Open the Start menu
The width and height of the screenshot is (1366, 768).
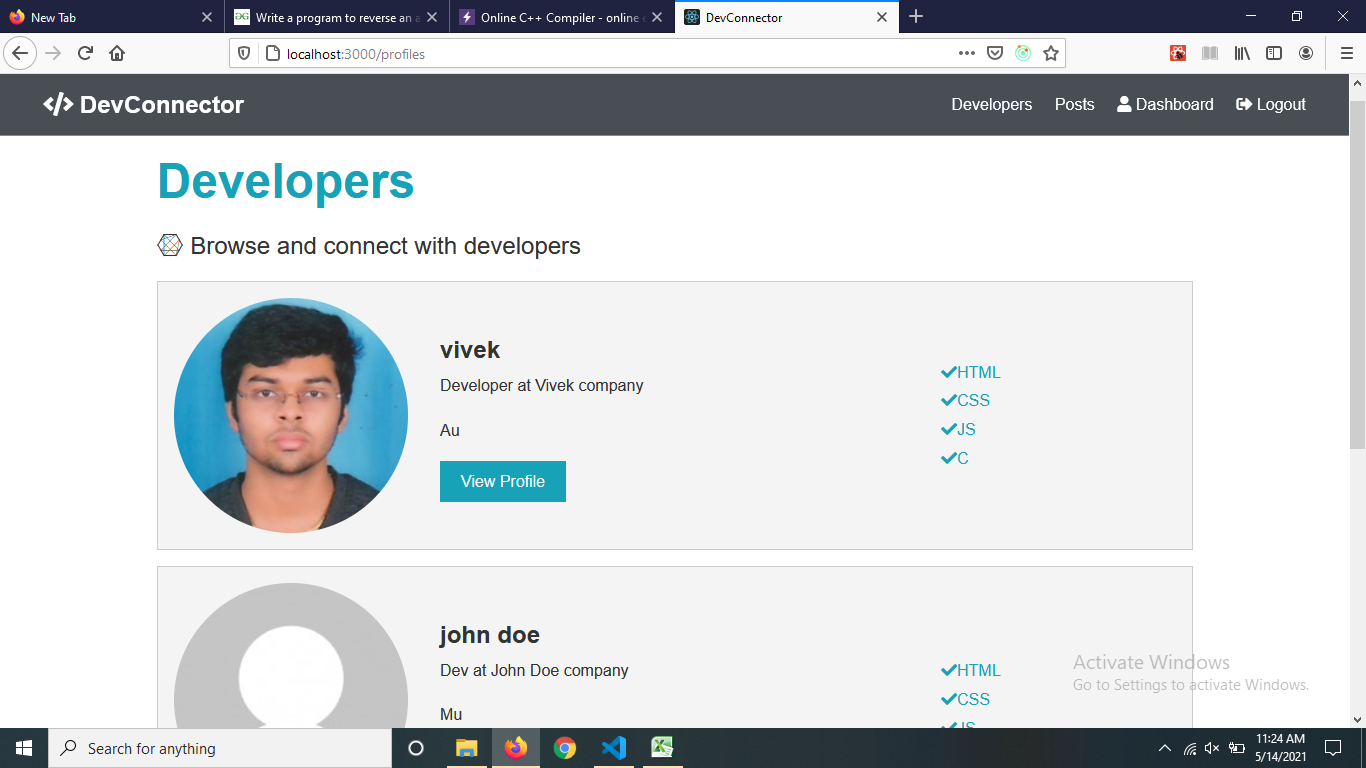[21, 747]
